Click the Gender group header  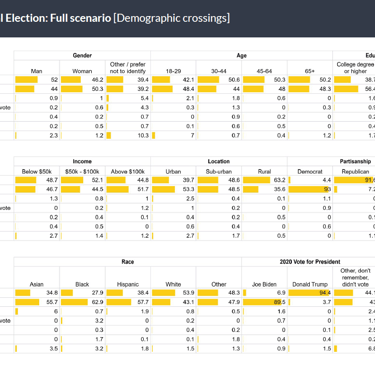pyautogui.click(x=82, y=55)
